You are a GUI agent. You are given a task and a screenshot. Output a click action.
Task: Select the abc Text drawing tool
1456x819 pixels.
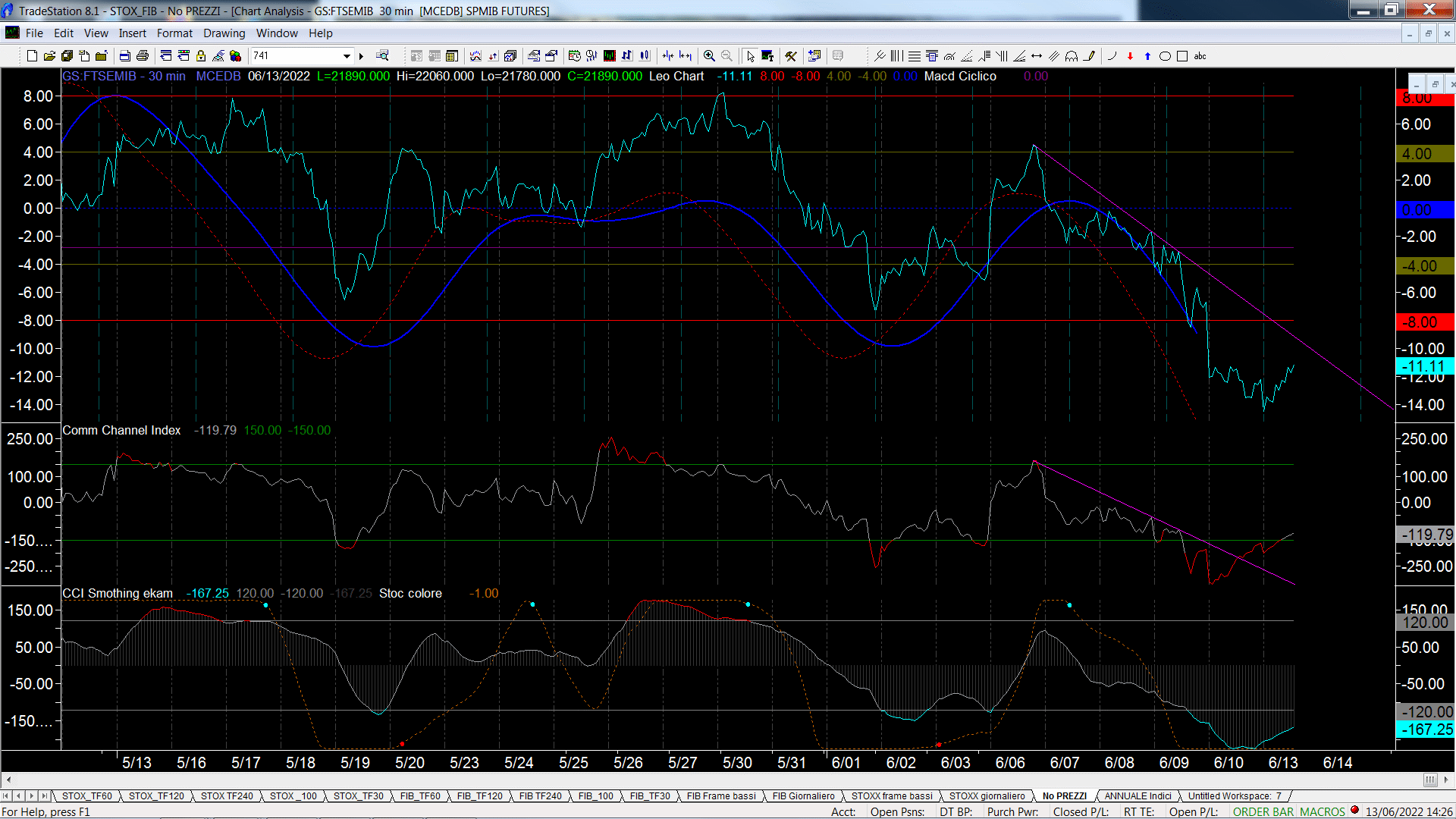1200,55
